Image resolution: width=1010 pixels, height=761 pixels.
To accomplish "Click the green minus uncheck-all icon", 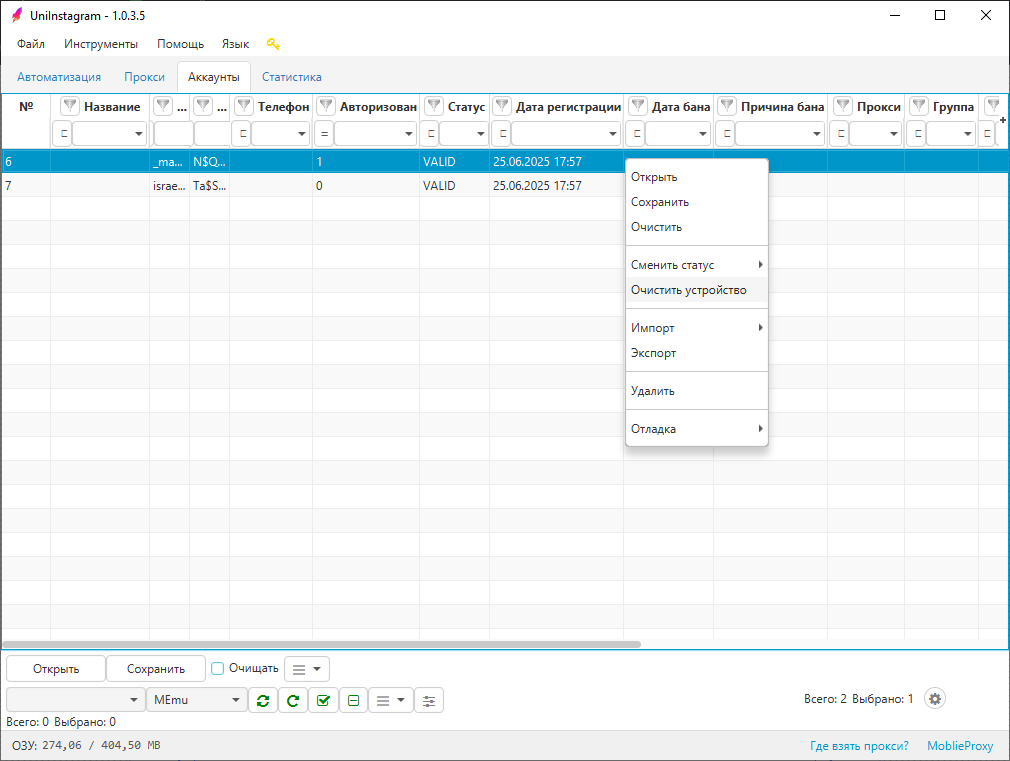I will click(x=354, y=700).
